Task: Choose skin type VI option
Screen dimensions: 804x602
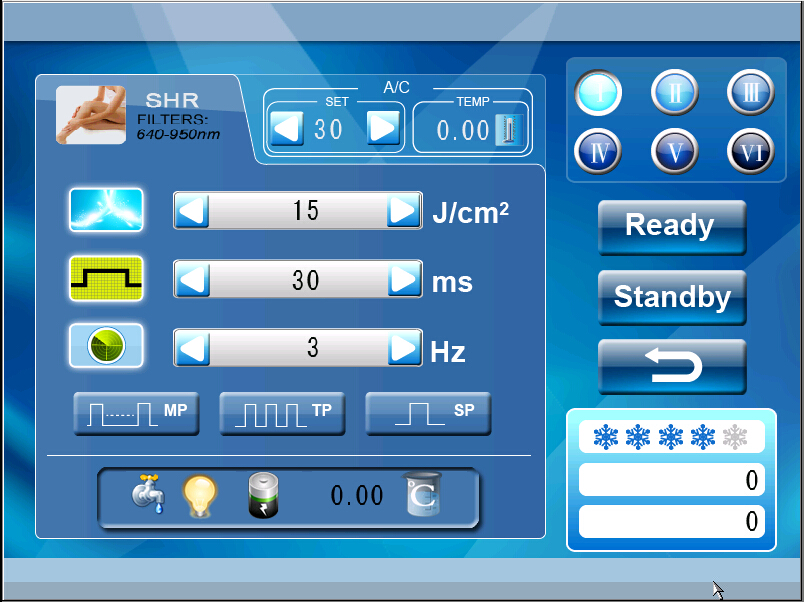Action: (x=750, y=153)
